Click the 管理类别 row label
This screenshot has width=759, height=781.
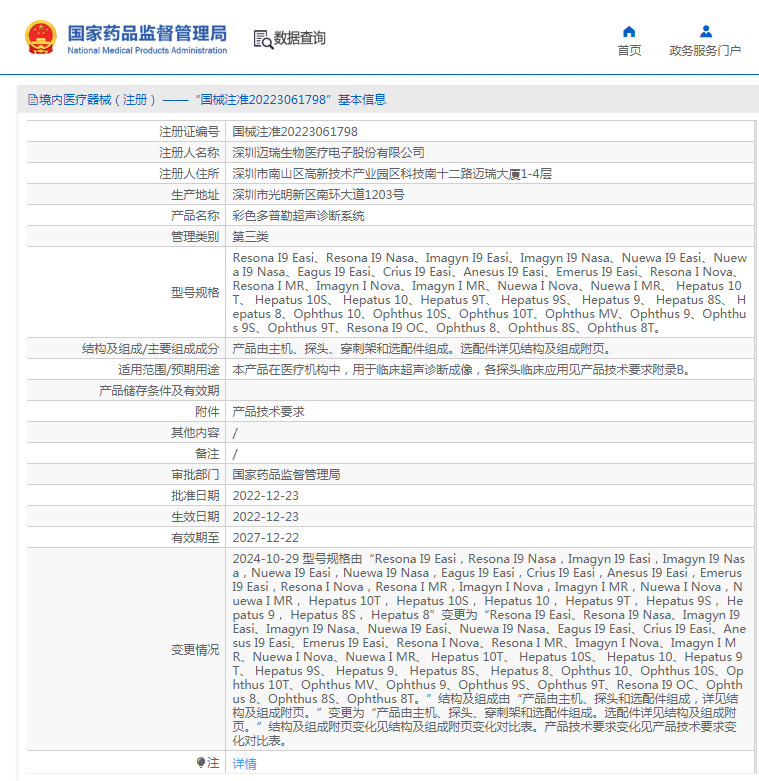[x=195, y=237]
